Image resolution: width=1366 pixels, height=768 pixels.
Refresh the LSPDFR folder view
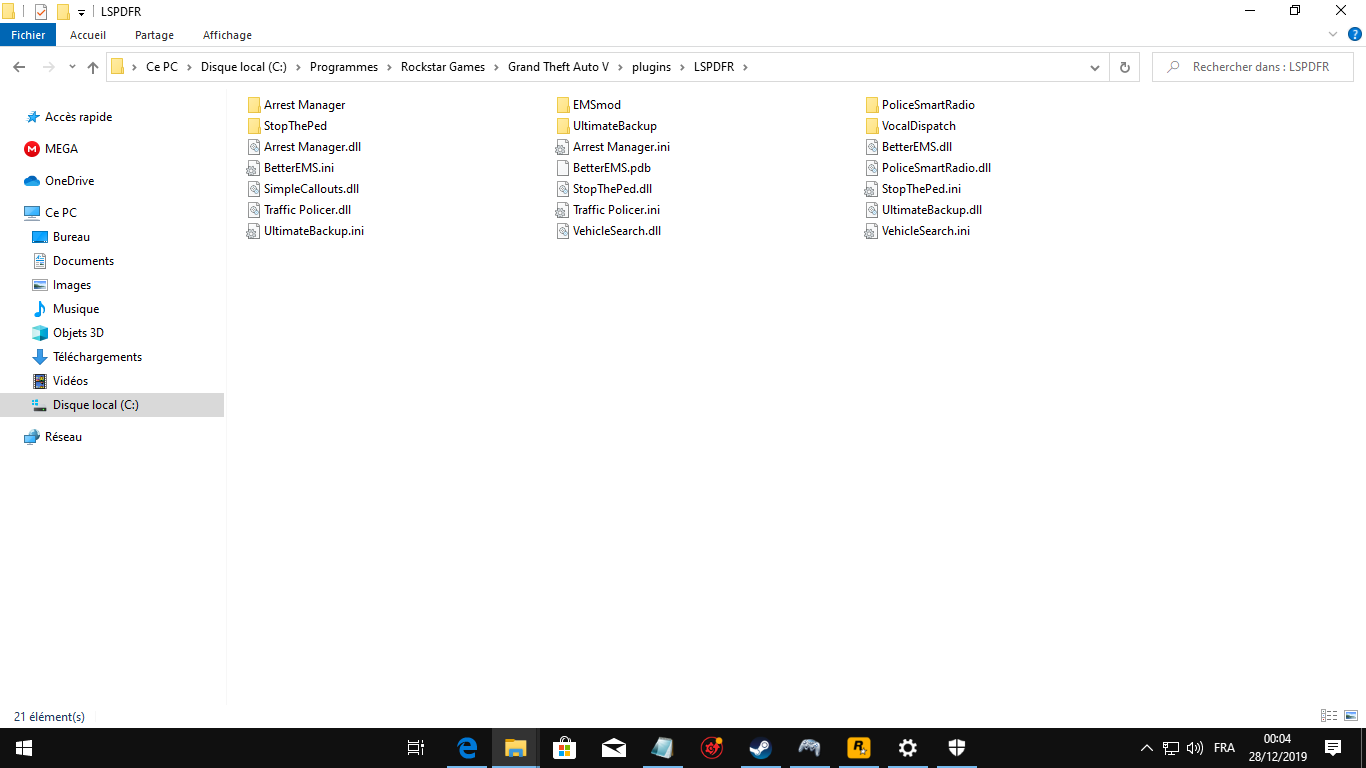coord(1125,67)
